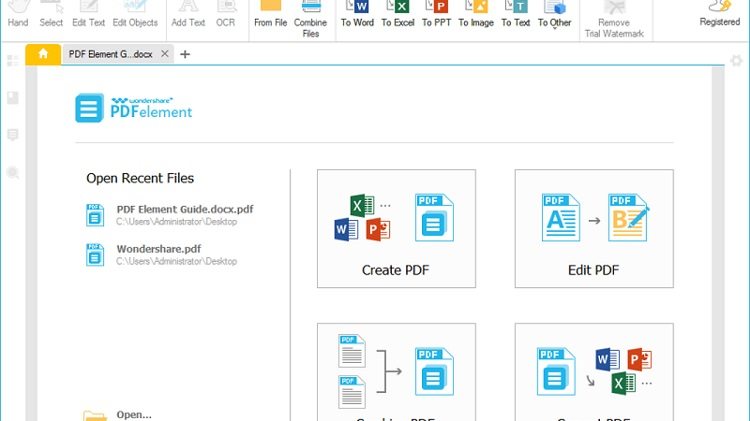Click the Combine PDF card

(x=397, y=372)
